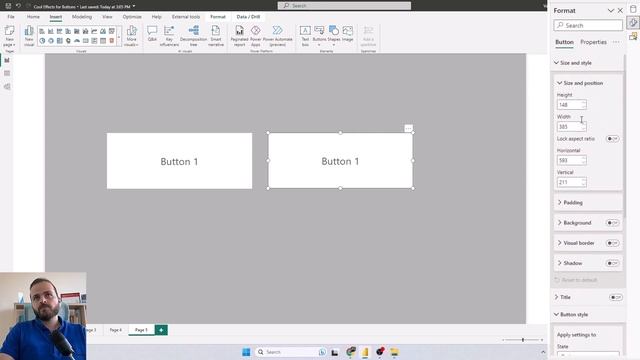
Task: Select the left Button 1 on canvas
Action: (180, 161)
